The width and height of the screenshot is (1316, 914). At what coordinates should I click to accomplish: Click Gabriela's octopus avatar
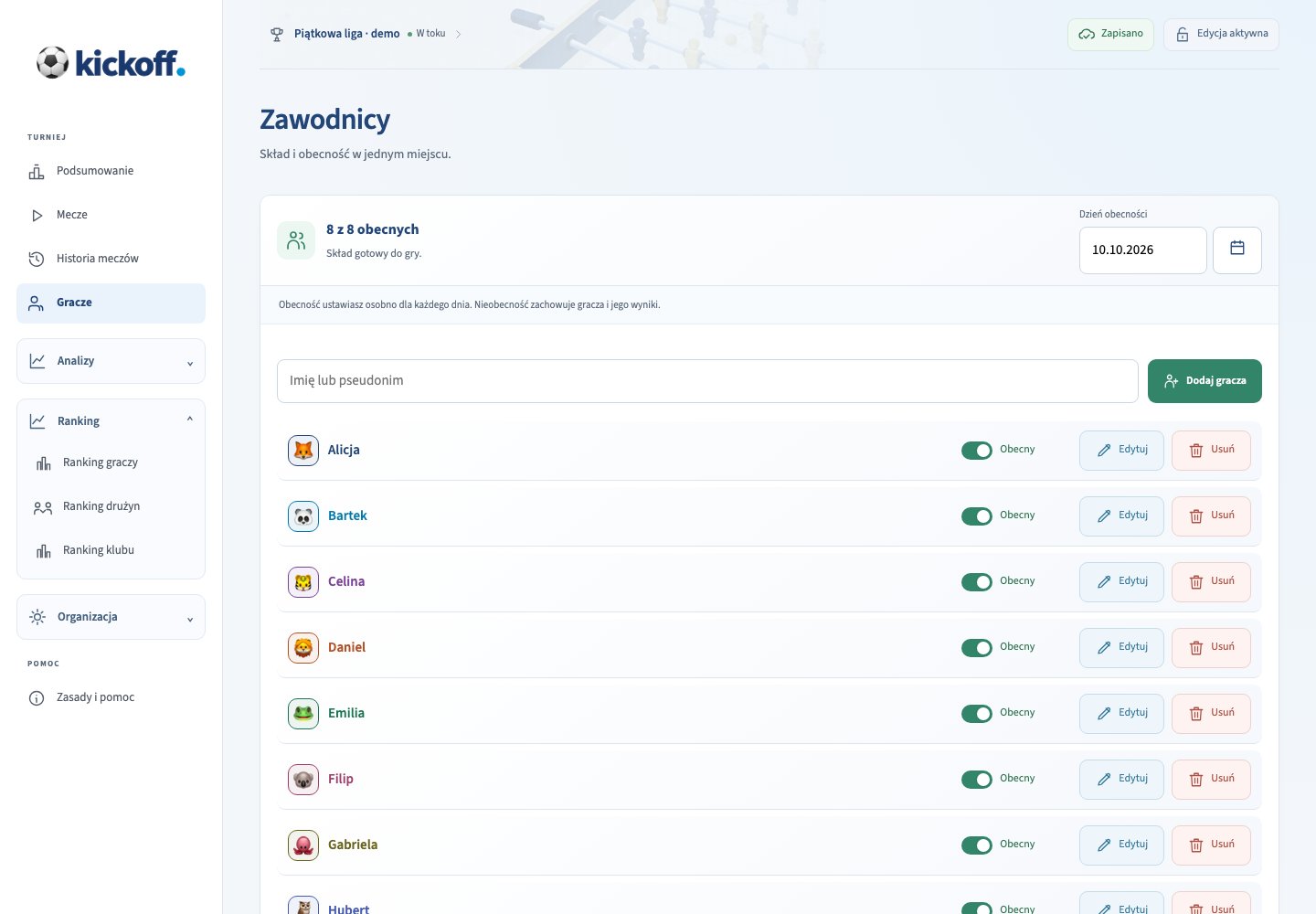pos(303,845)
